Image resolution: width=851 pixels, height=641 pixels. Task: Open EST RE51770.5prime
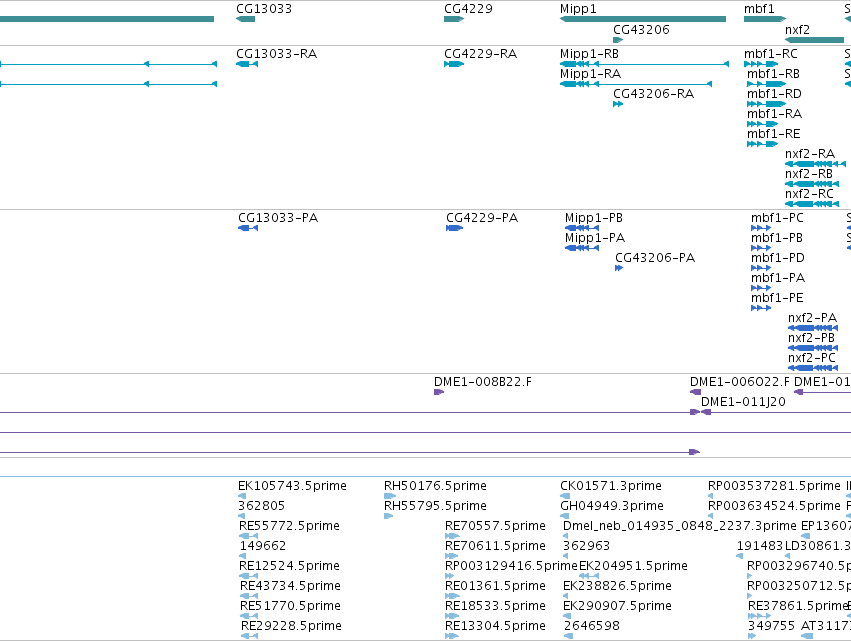[x=289, y=606]
